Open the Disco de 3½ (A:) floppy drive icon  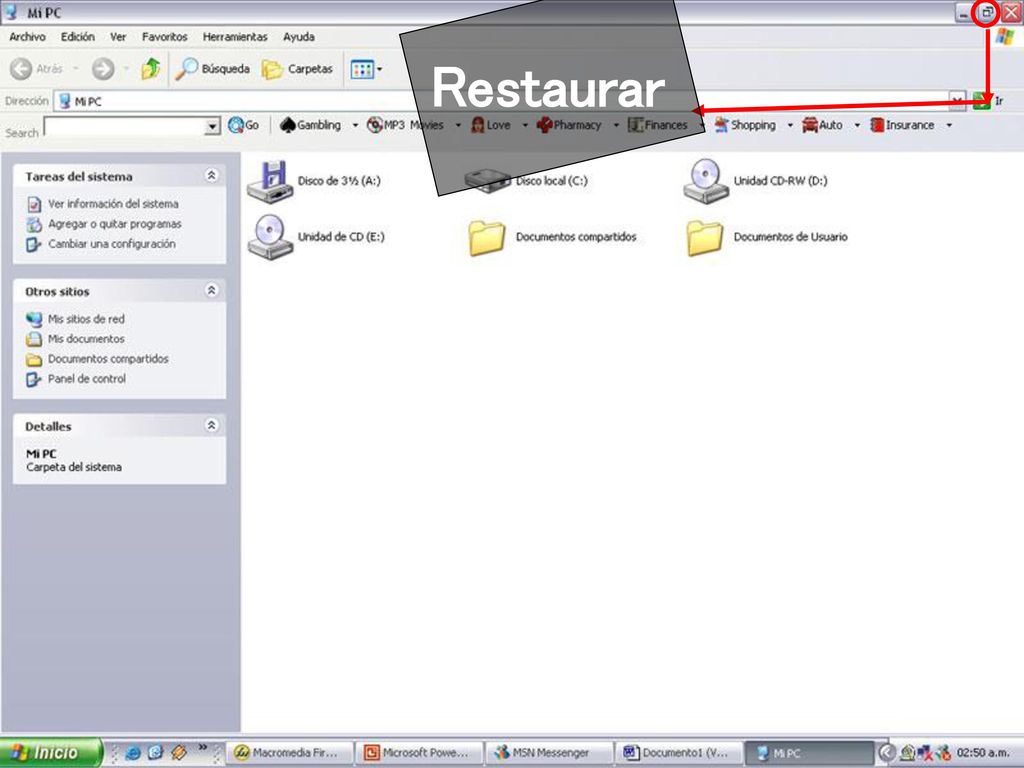pyautogui.click(x=270, y=181)
